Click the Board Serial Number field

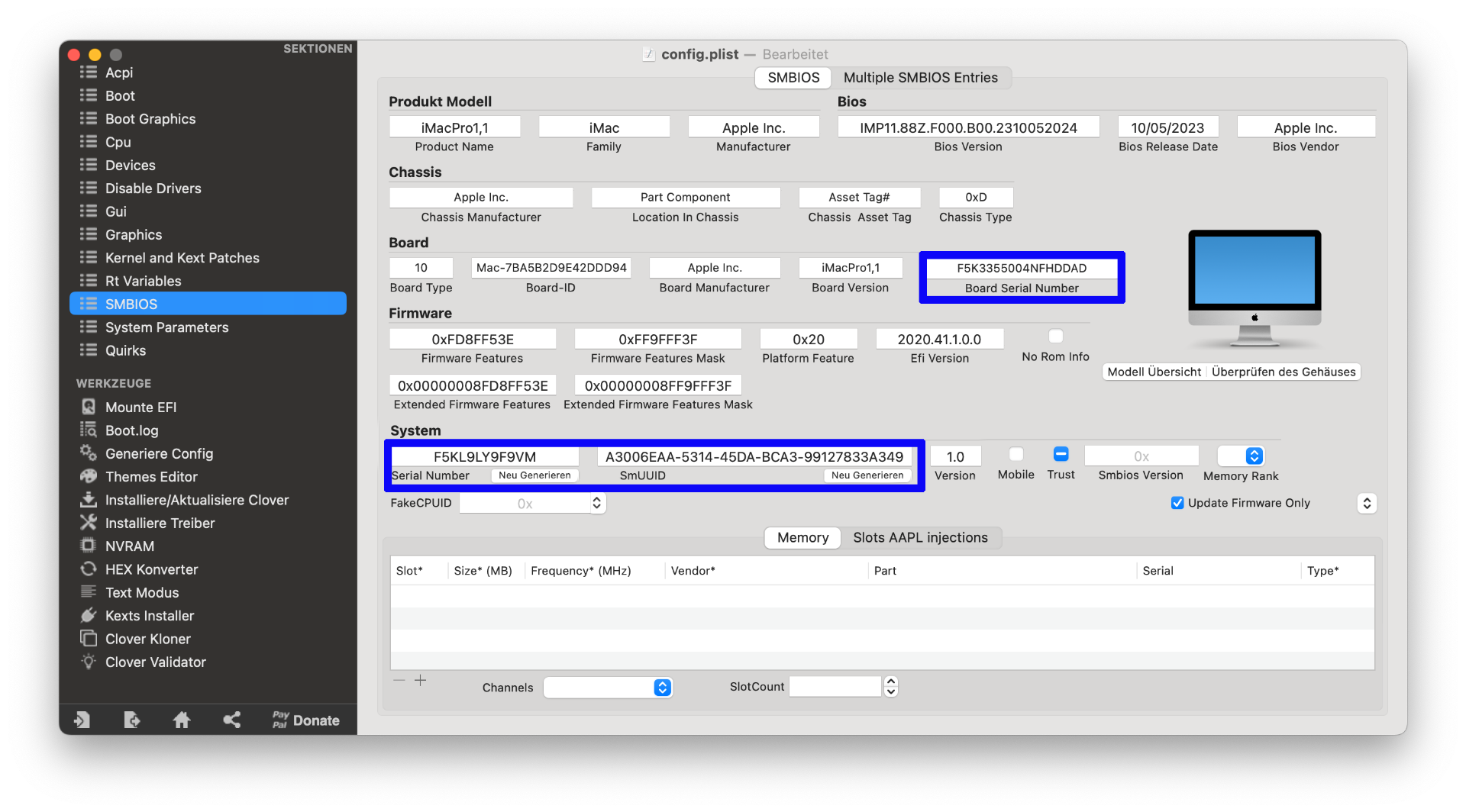tap(1022, 268)
